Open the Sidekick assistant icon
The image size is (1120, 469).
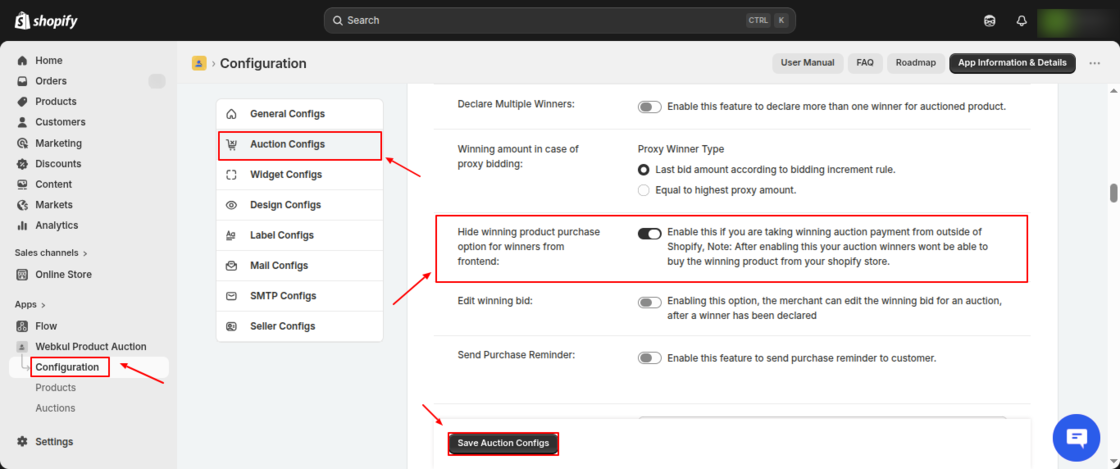tap(989, 21)
